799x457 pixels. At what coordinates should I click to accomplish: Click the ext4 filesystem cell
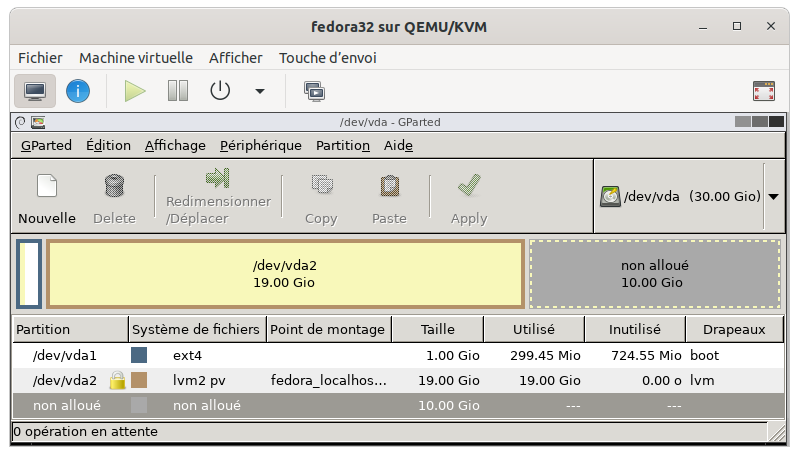[x=188, y=356]
